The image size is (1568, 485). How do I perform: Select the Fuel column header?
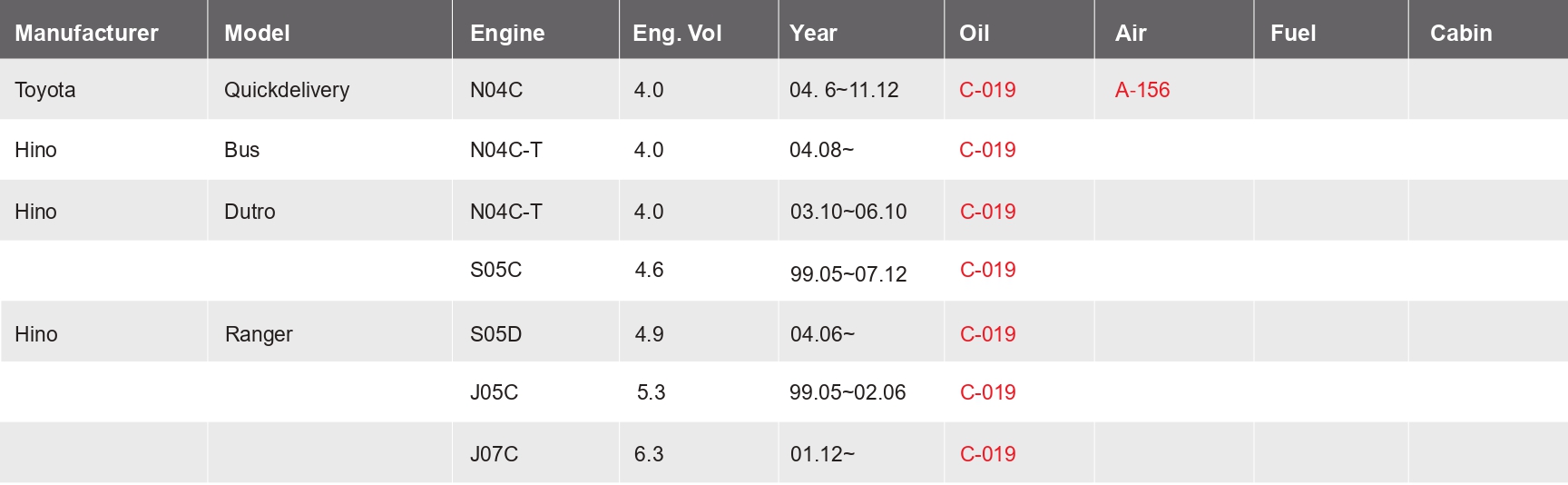point(1293,34)
